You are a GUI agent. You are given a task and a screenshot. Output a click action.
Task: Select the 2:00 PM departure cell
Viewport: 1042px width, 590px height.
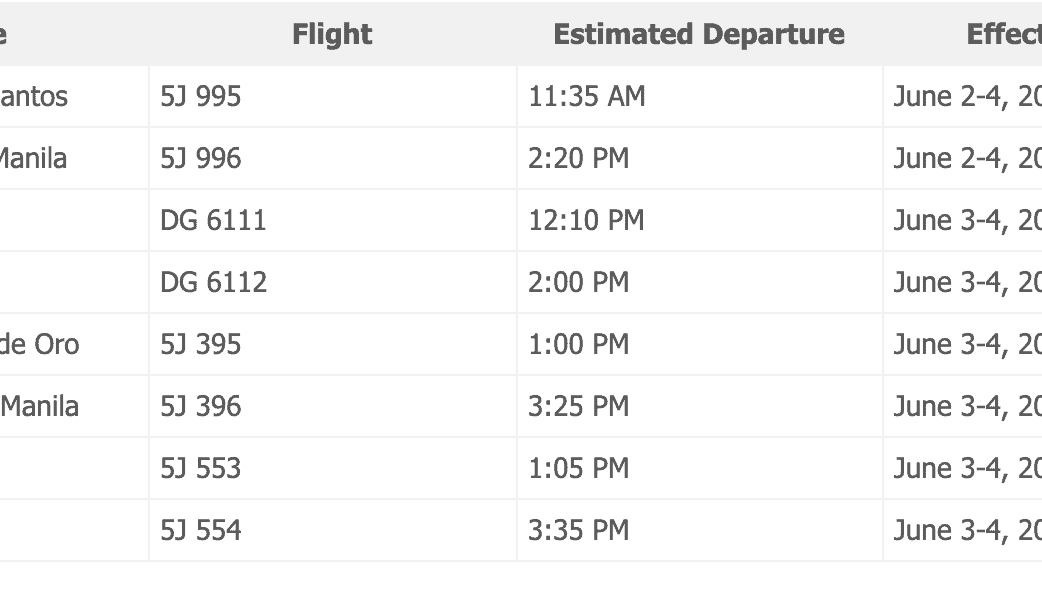pyautogui.click(x=579, y=283)
